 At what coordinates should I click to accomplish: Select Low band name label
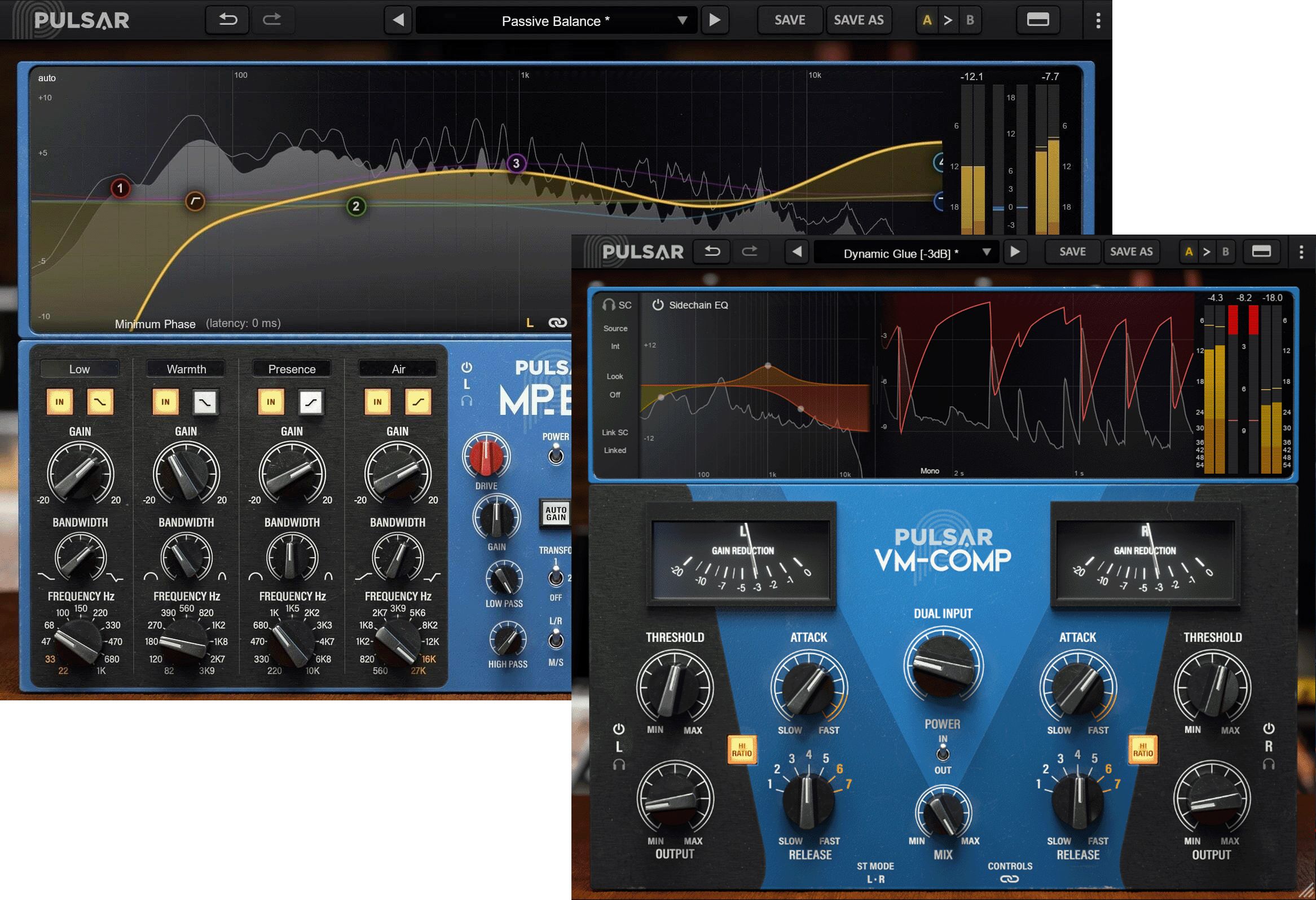pyautogui.click(x=80, y=369)
